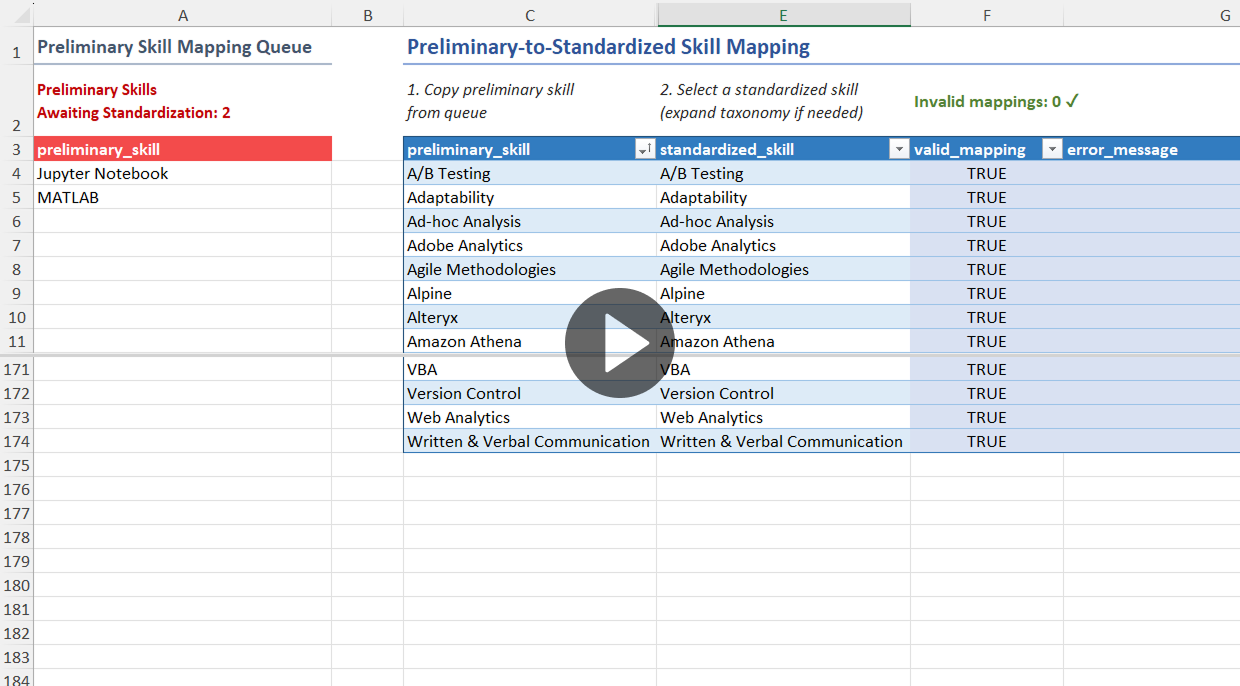
Task: Open the valid_mapping column filter dropdown
Action: [x=1052, y=150]
